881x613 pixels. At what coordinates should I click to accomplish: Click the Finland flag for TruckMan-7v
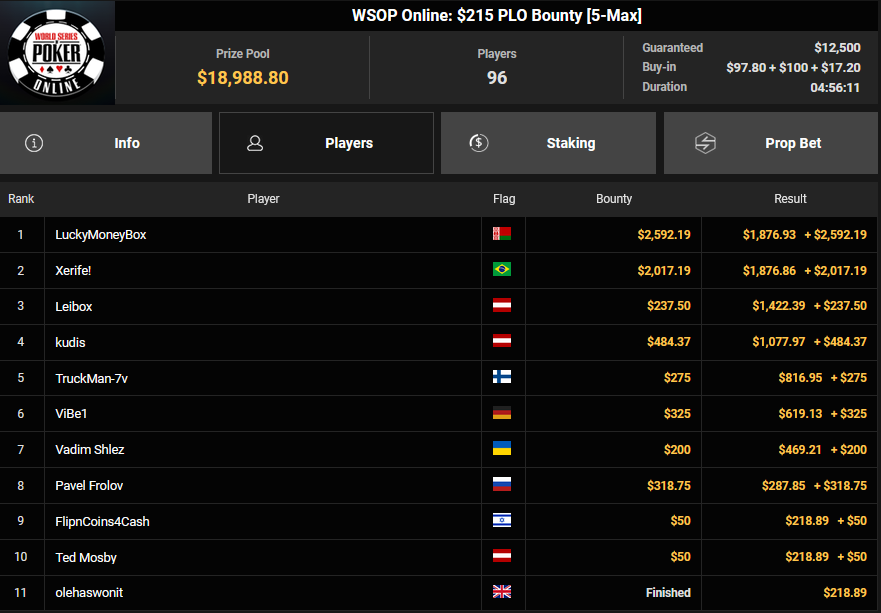(502, 377)
